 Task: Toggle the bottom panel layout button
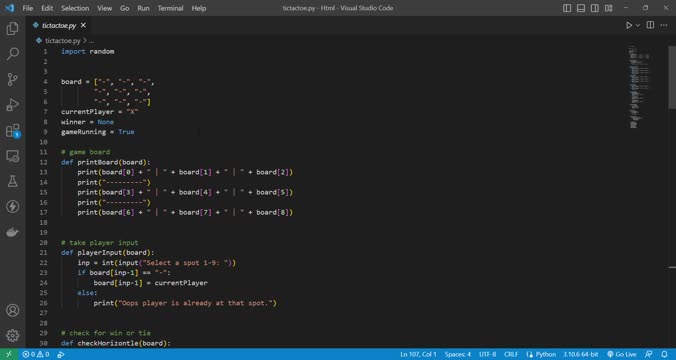[581, 8]
